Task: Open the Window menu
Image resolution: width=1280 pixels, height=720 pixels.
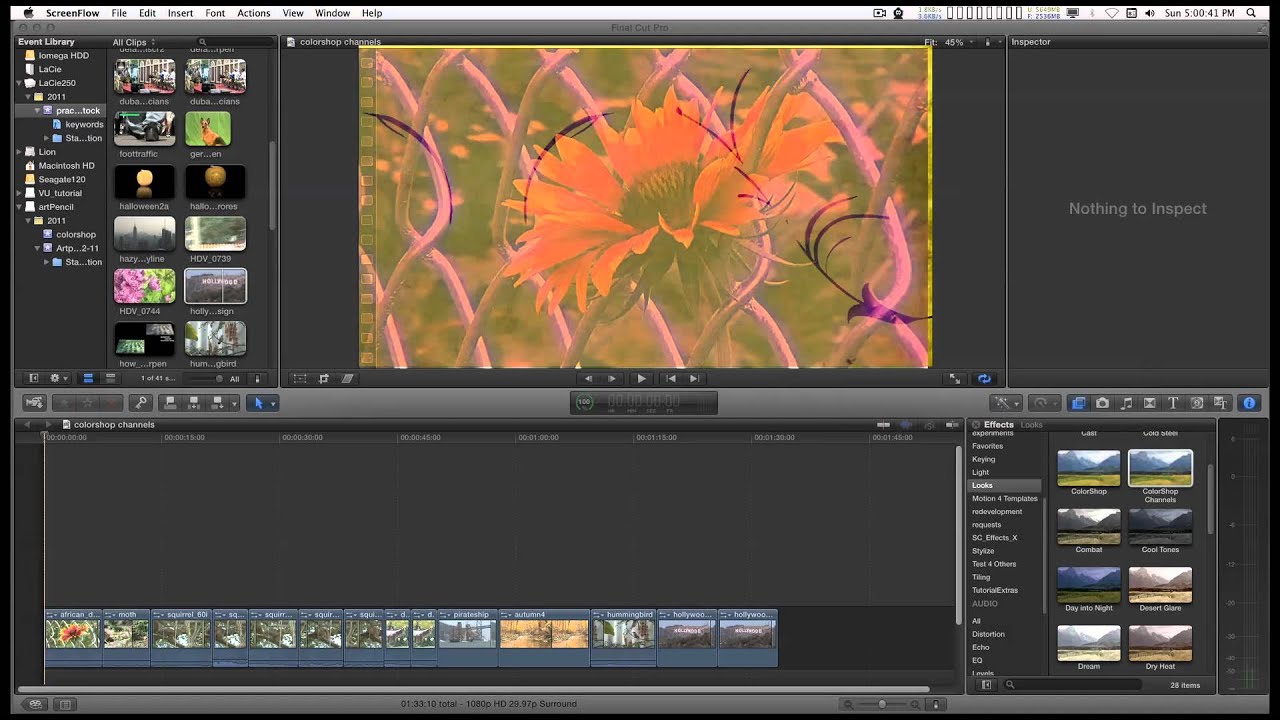Action: [x=332, y=13]
